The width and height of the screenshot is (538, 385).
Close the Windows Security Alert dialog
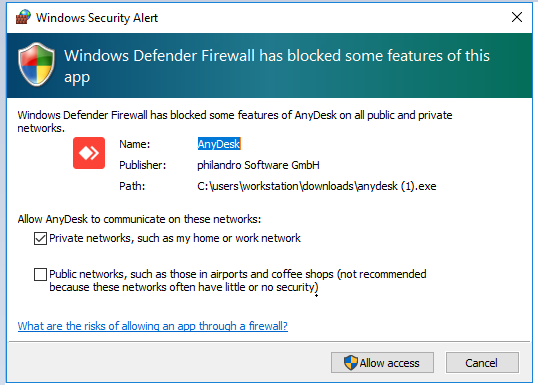pyautogui.click(x=517, y=17)
